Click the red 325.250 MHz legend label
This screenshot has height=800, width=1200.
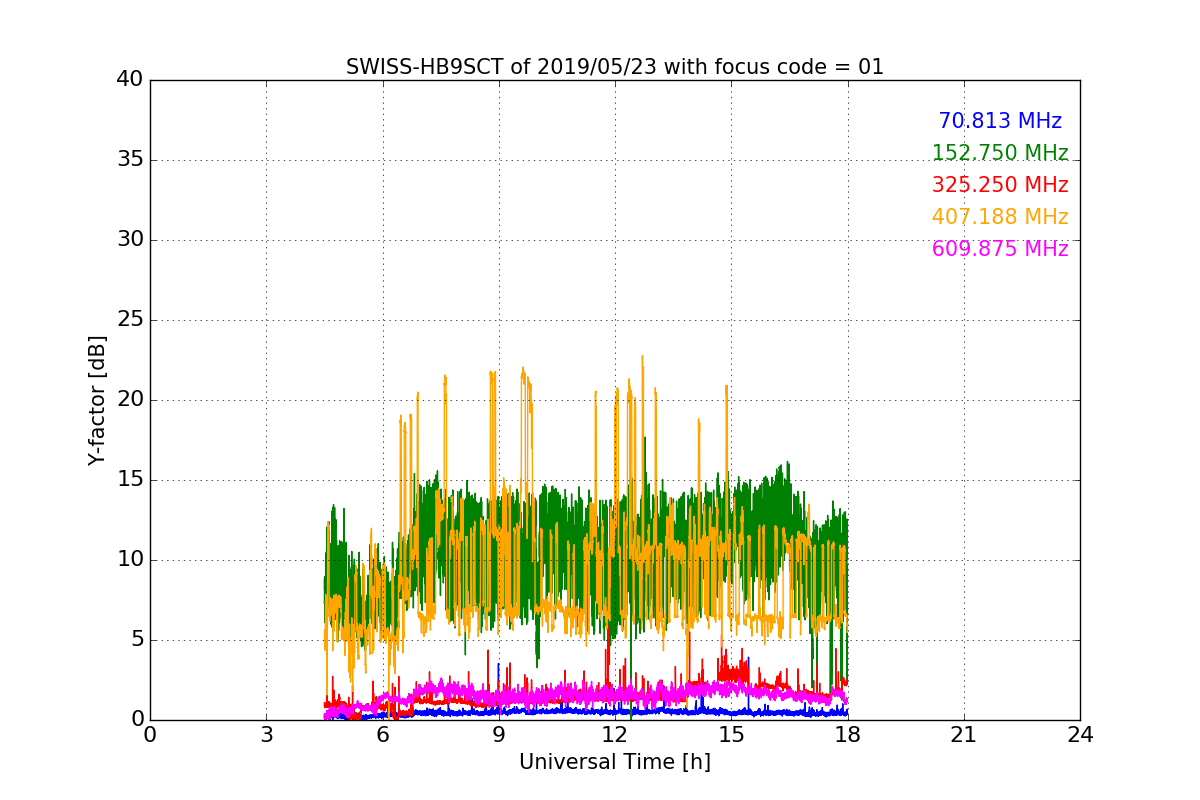999,185
